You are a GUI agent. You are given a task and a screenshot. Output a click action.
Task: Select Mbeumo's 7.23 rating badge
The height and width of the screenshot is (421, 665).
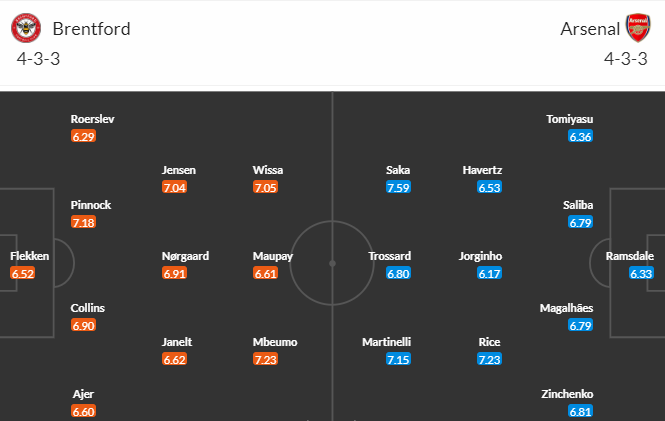(265, 360)
